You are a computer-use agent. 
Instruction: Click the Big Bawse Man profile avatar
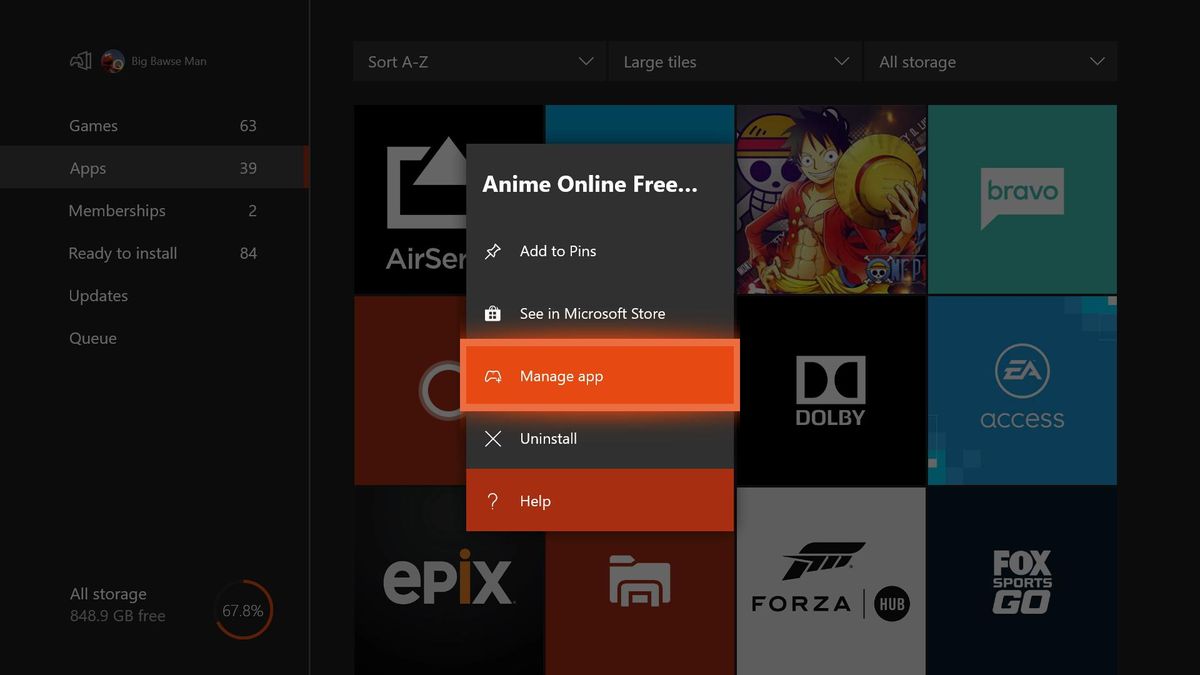111,60
